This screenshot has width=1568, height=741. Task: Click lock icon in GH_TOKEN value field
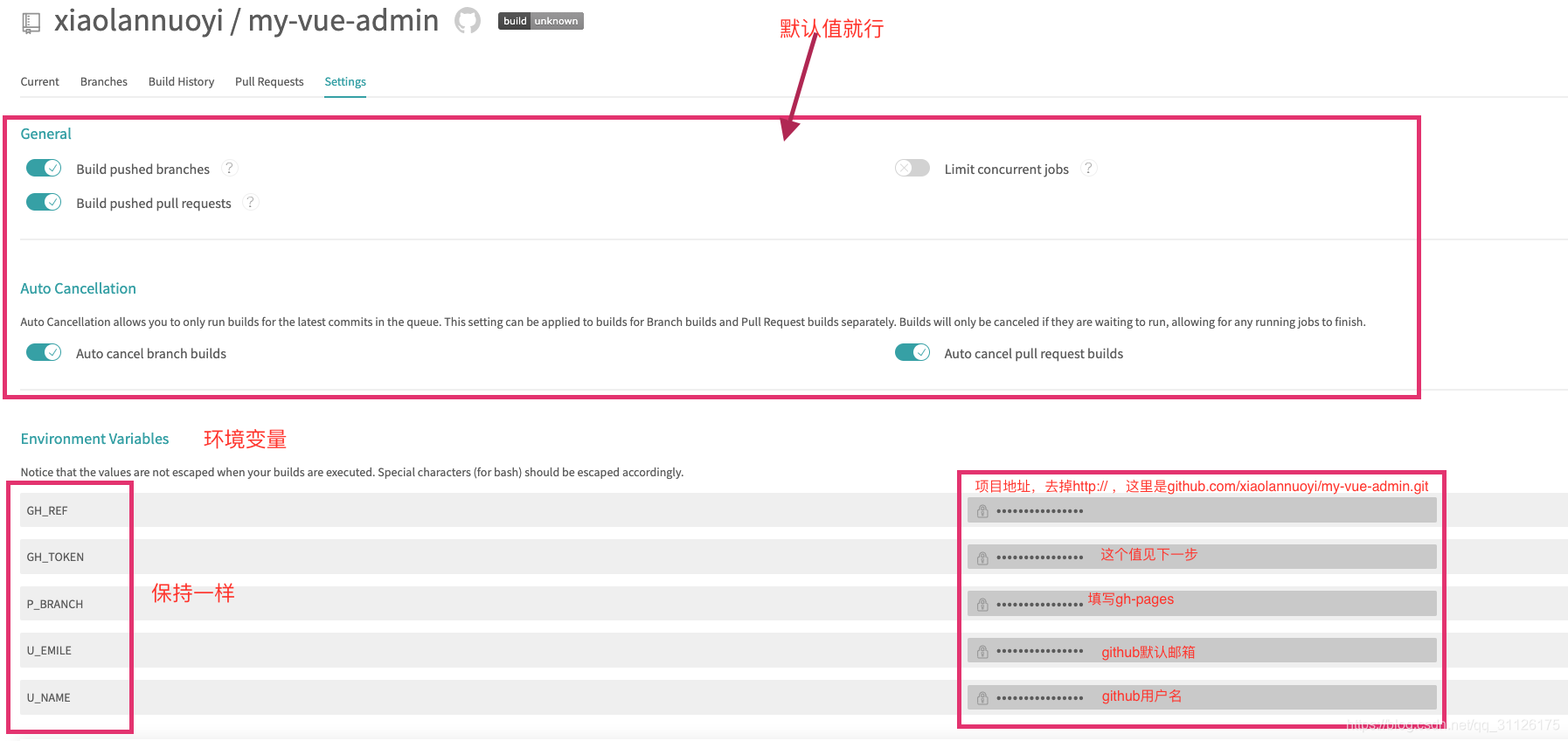(982, 557)
